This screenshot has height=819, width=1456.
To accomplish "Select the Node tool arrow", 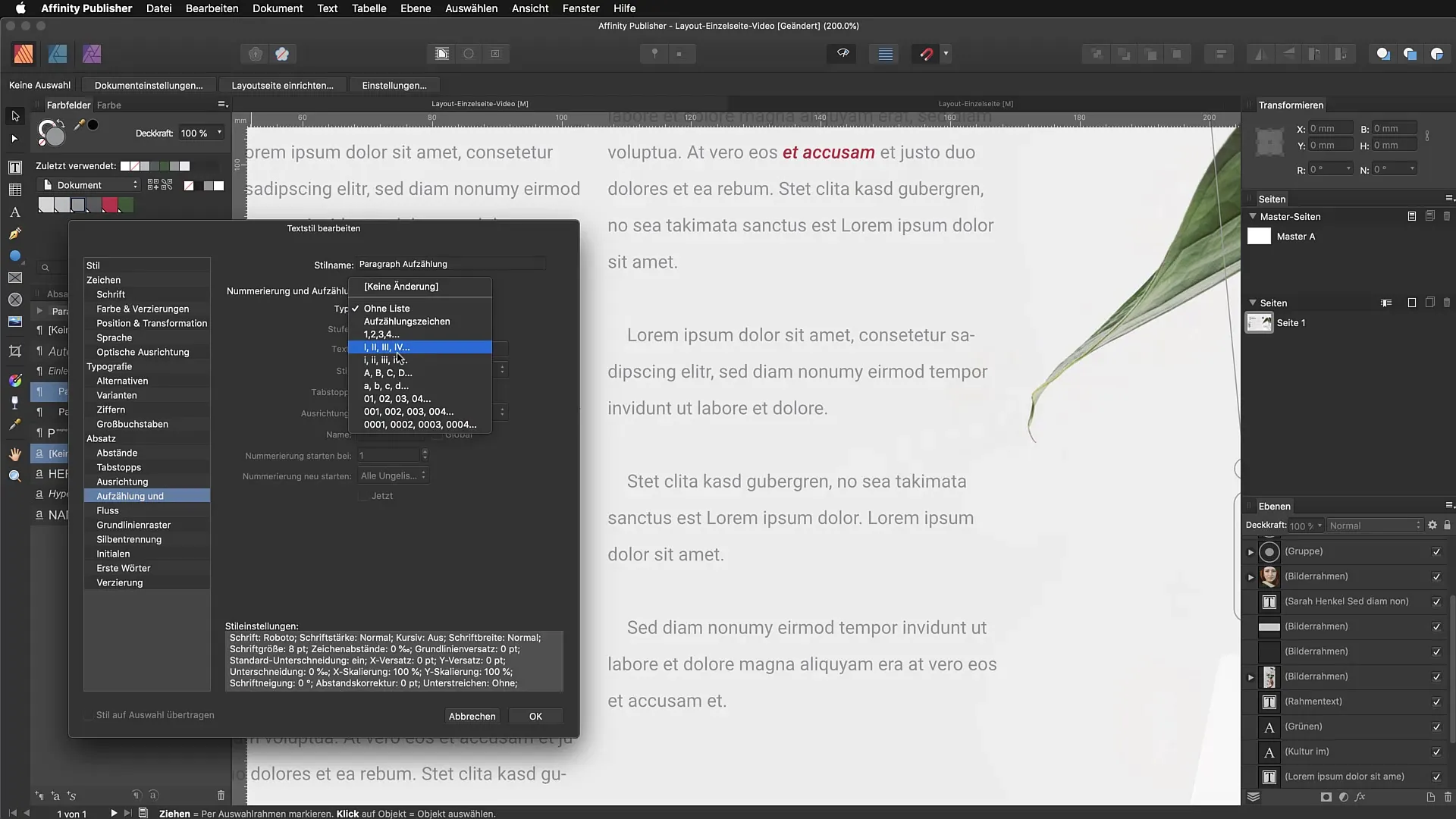I will click(x=14, y=139).
